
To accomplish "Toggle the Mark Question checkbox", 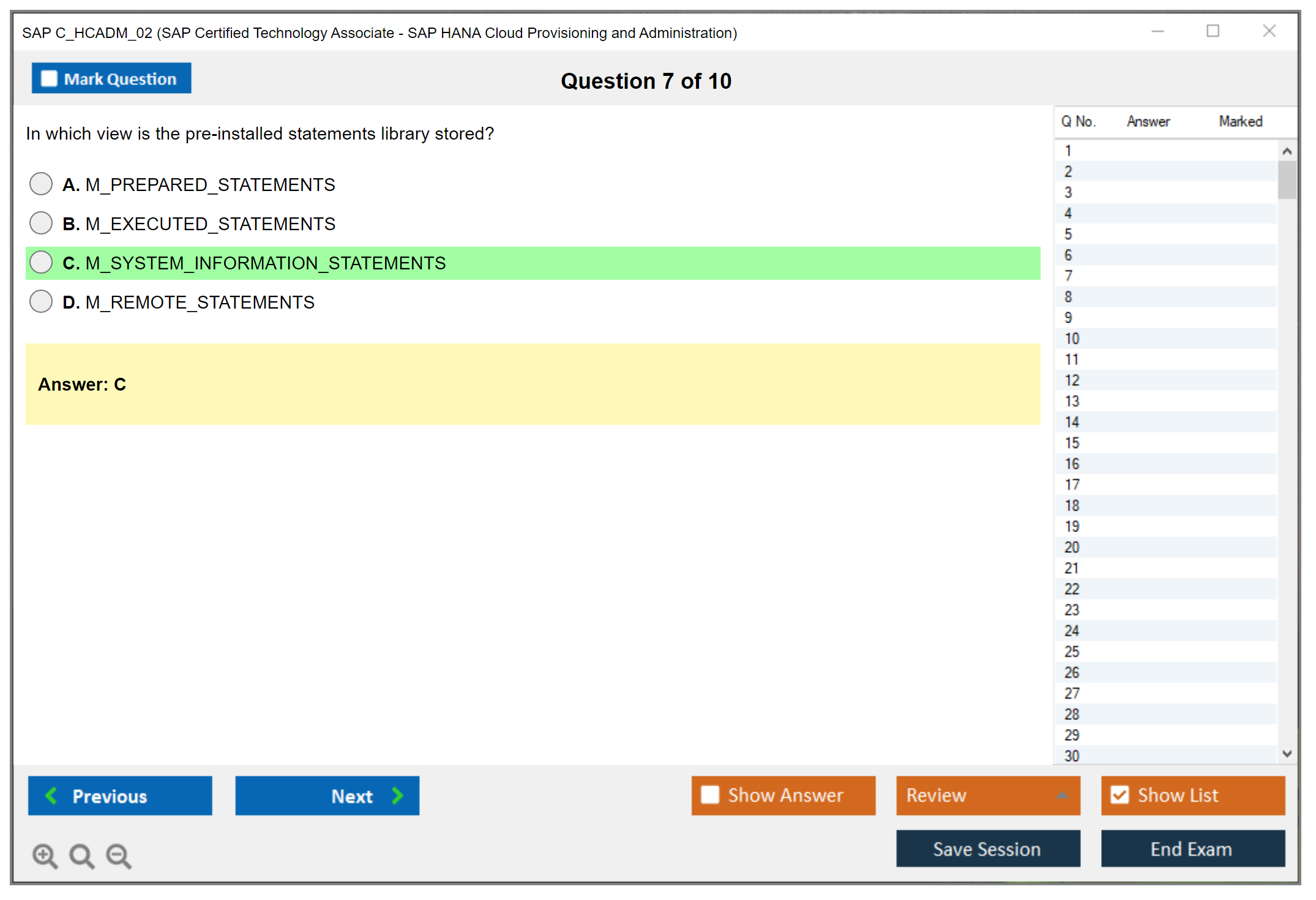I will [x=49, y=78].
